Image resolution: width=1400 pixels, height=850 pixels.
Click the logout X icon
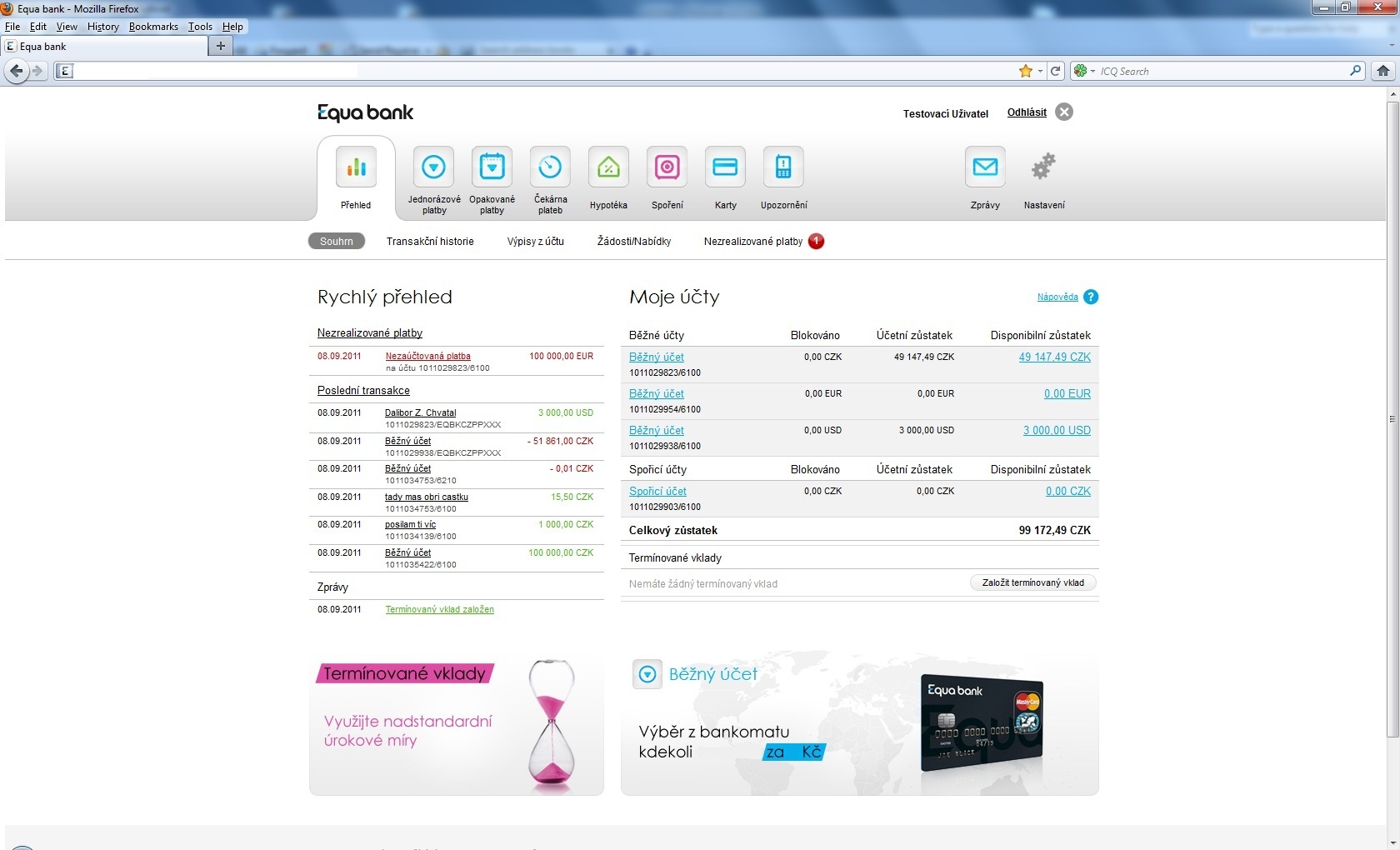point(1064,112)
